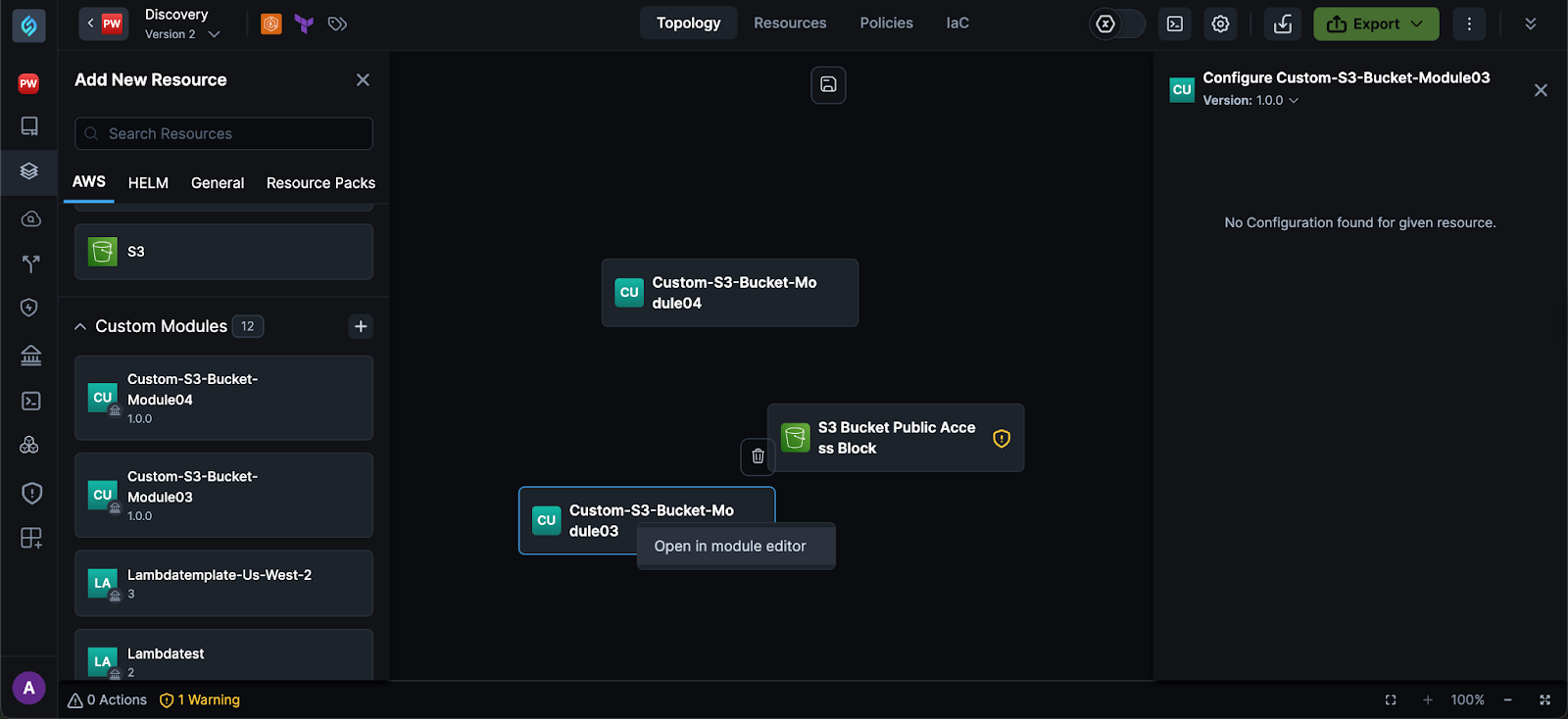Delete node with trash icon on canvas
Viewport: 1568px width, 719px height.
[758, 455]
